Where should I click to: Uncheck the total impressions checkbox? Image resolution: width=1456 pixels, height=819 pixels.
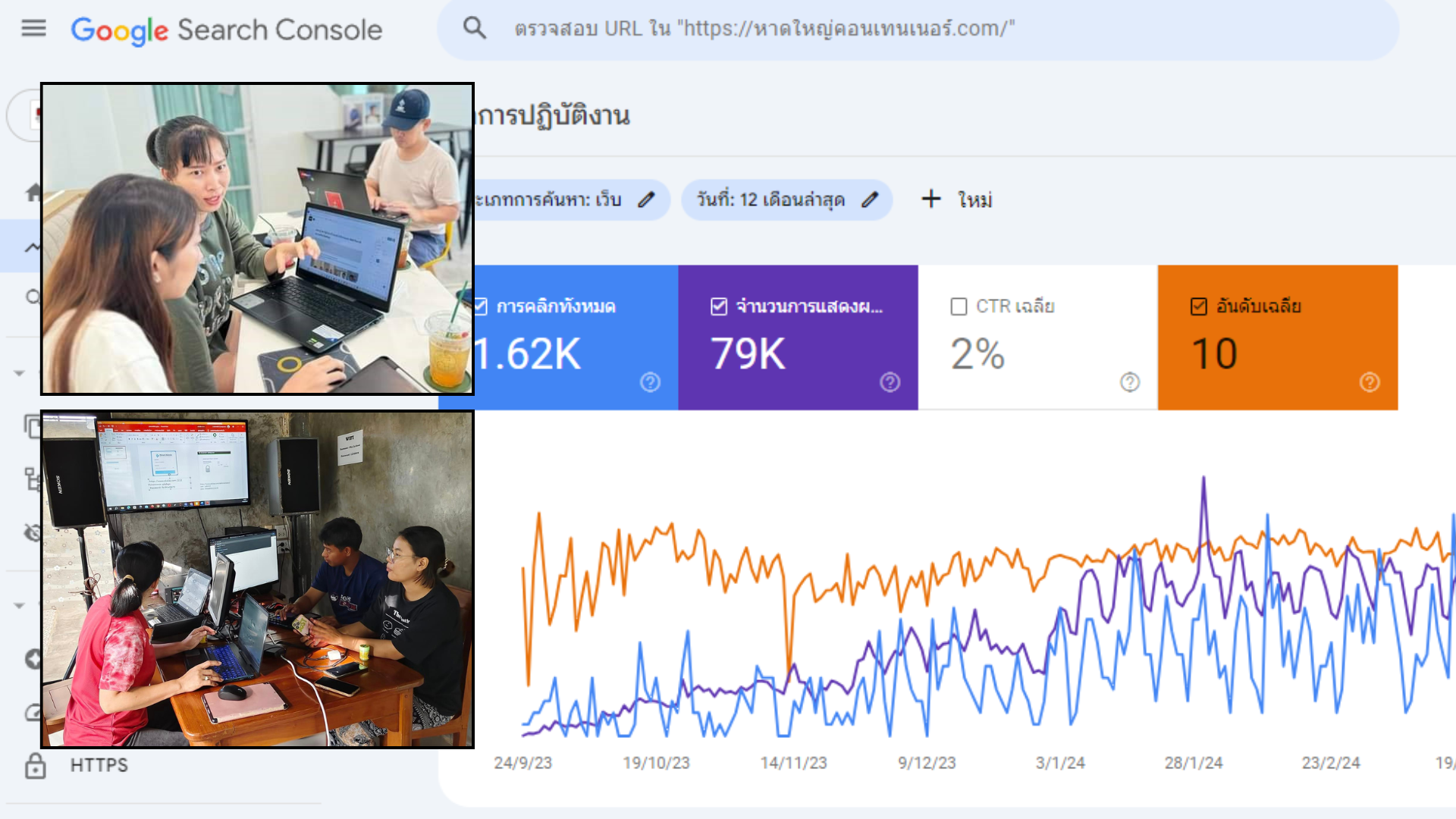click(719, 306)
